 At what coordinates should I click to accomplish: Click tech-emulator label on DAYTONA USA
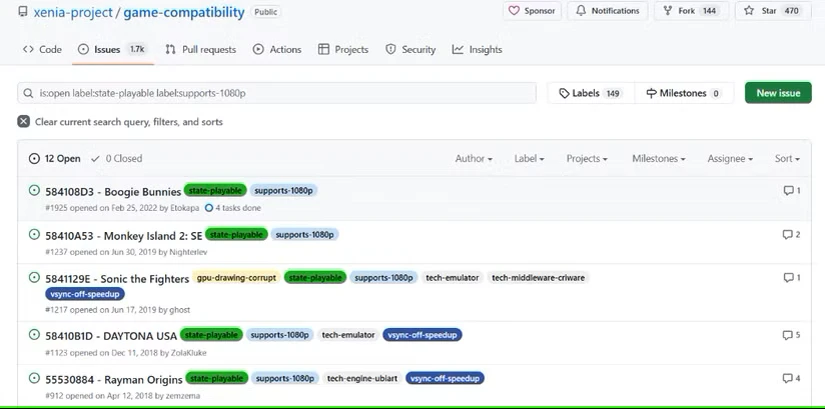(x=348, y=335)
